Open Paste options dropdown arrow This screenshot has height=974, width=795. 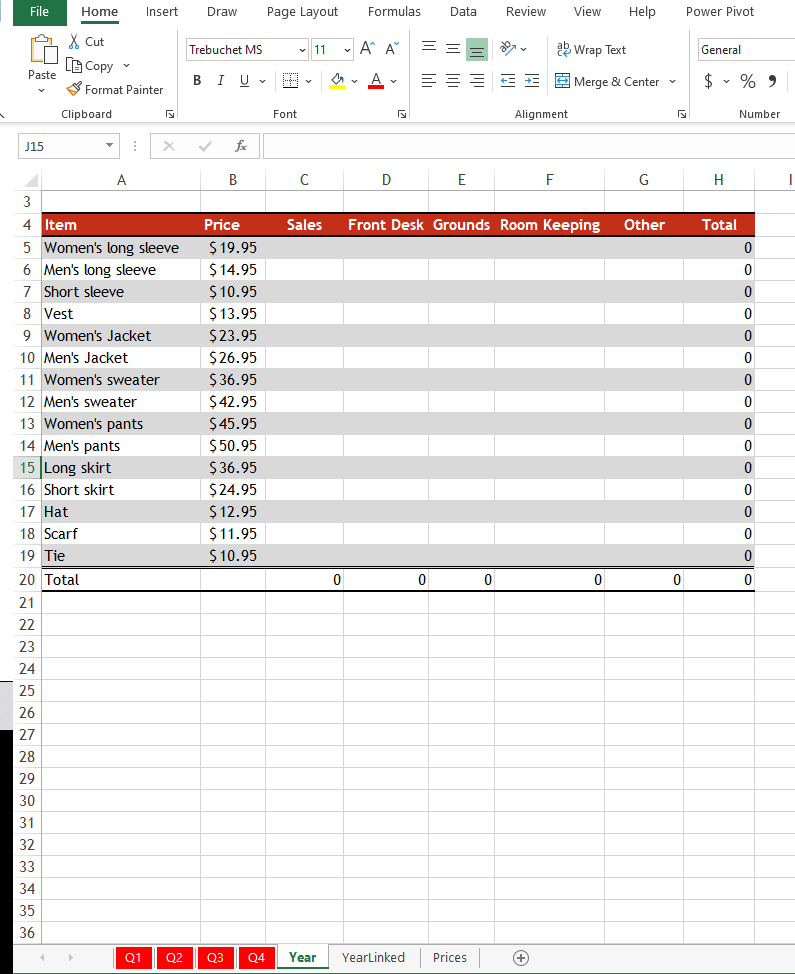(x=42, y=91)
